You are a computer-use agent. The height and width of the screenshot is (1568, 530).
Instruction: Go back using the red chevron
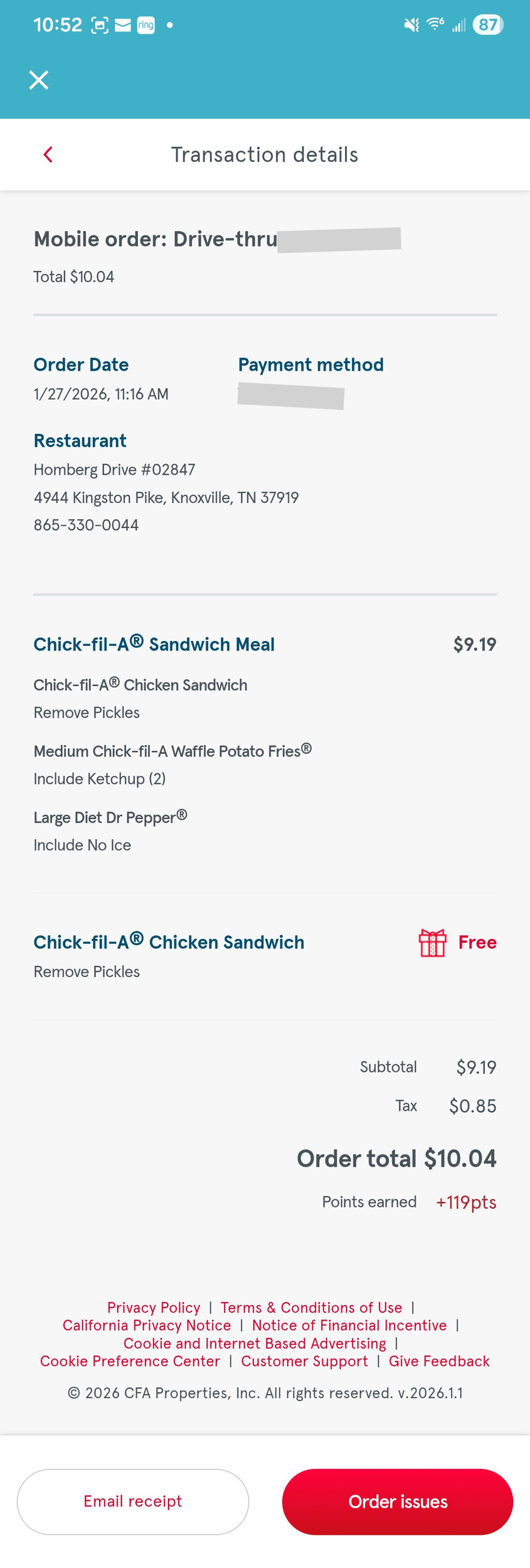[x=48, y=154]
